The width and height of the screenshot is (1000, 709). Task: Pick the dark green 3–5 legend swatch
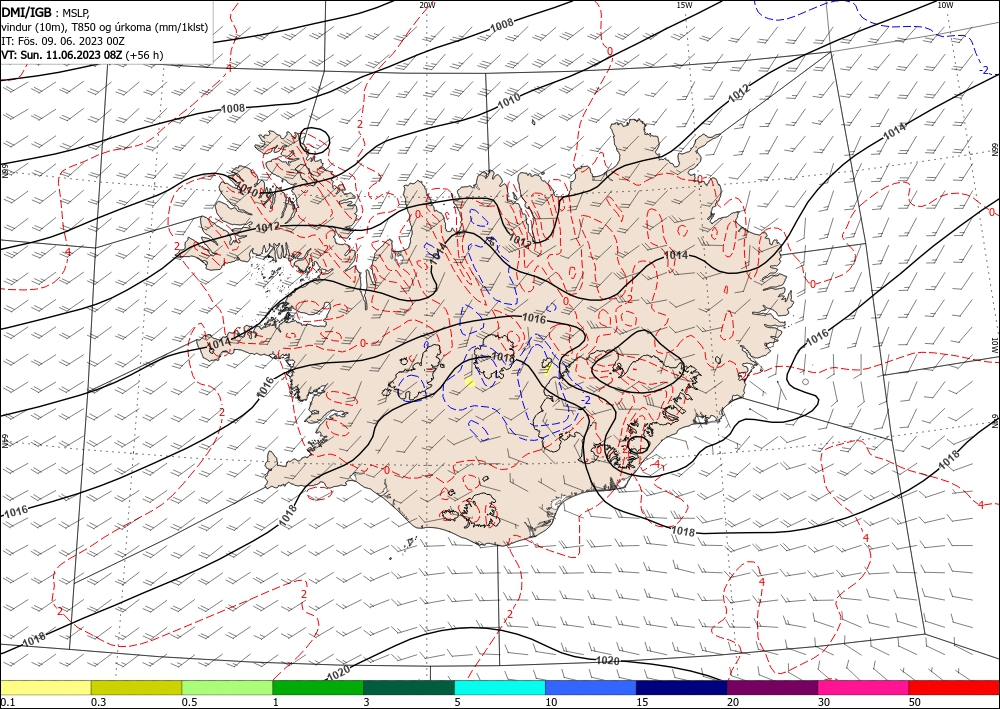pyautogui.click(x=409, y=687)
